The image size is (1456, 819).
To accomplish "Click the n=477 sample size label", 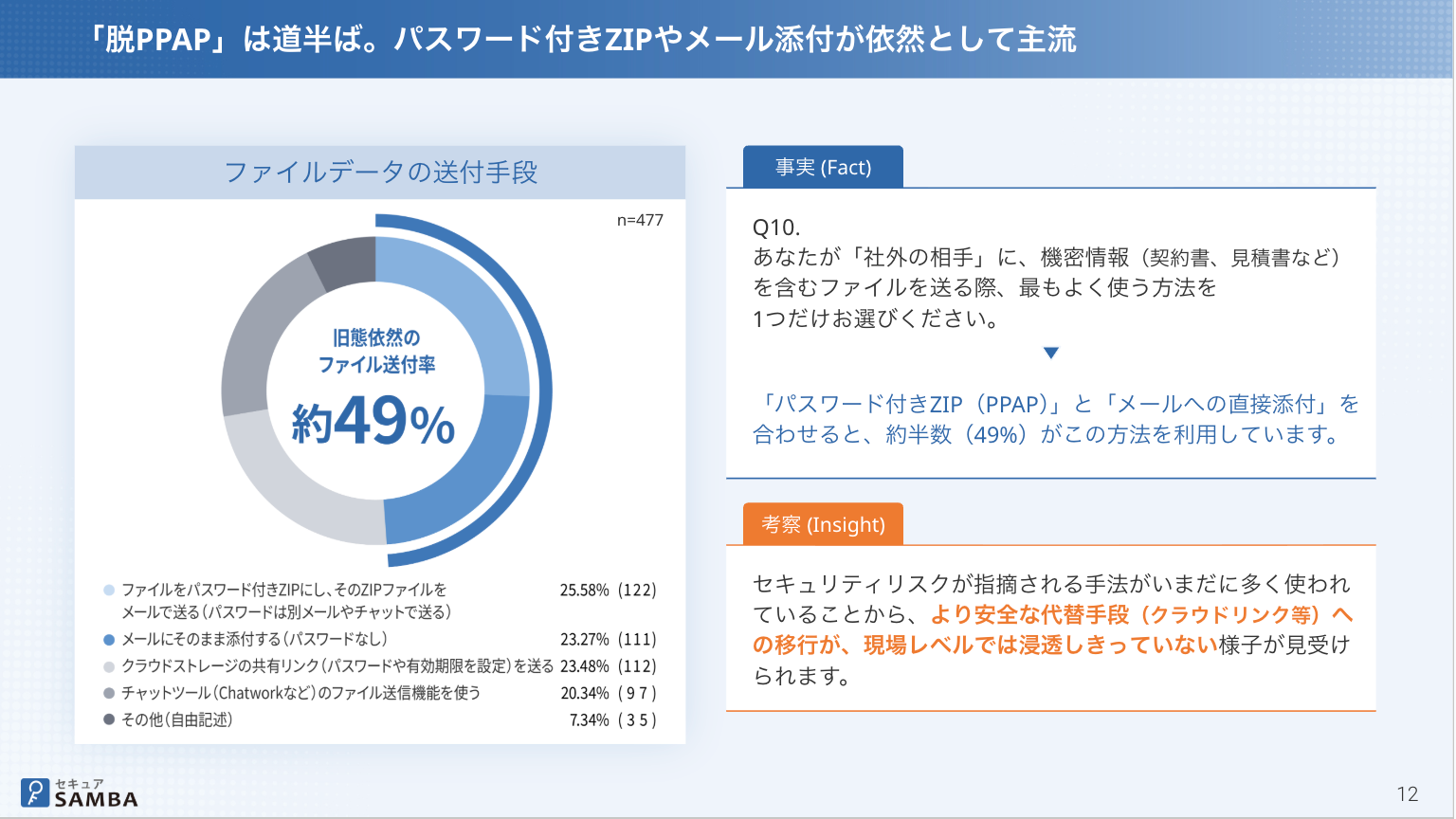I will pos(640,220).
